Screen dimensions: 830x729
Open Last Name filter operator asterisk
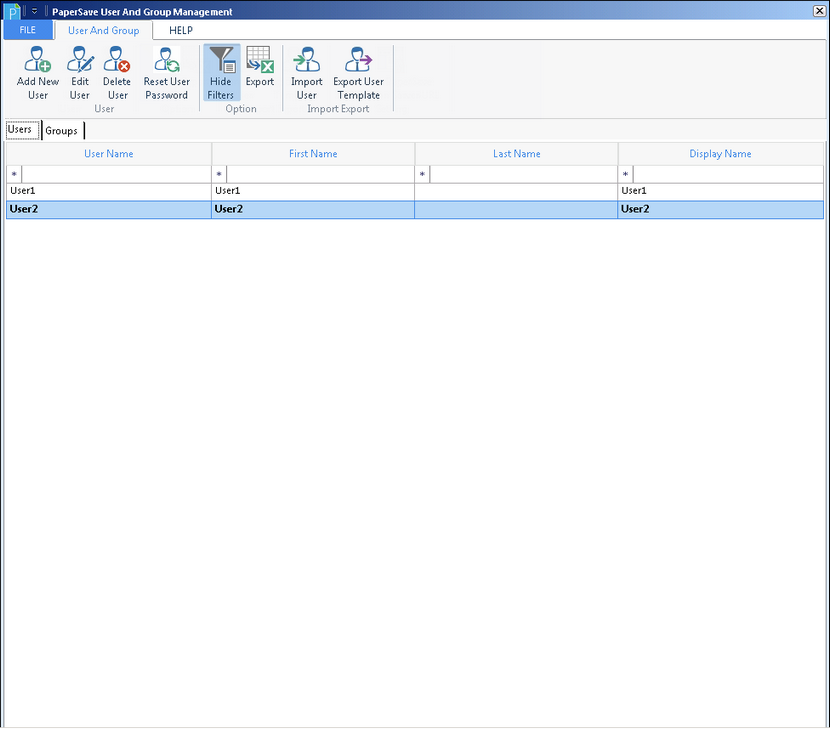point(422,174)
